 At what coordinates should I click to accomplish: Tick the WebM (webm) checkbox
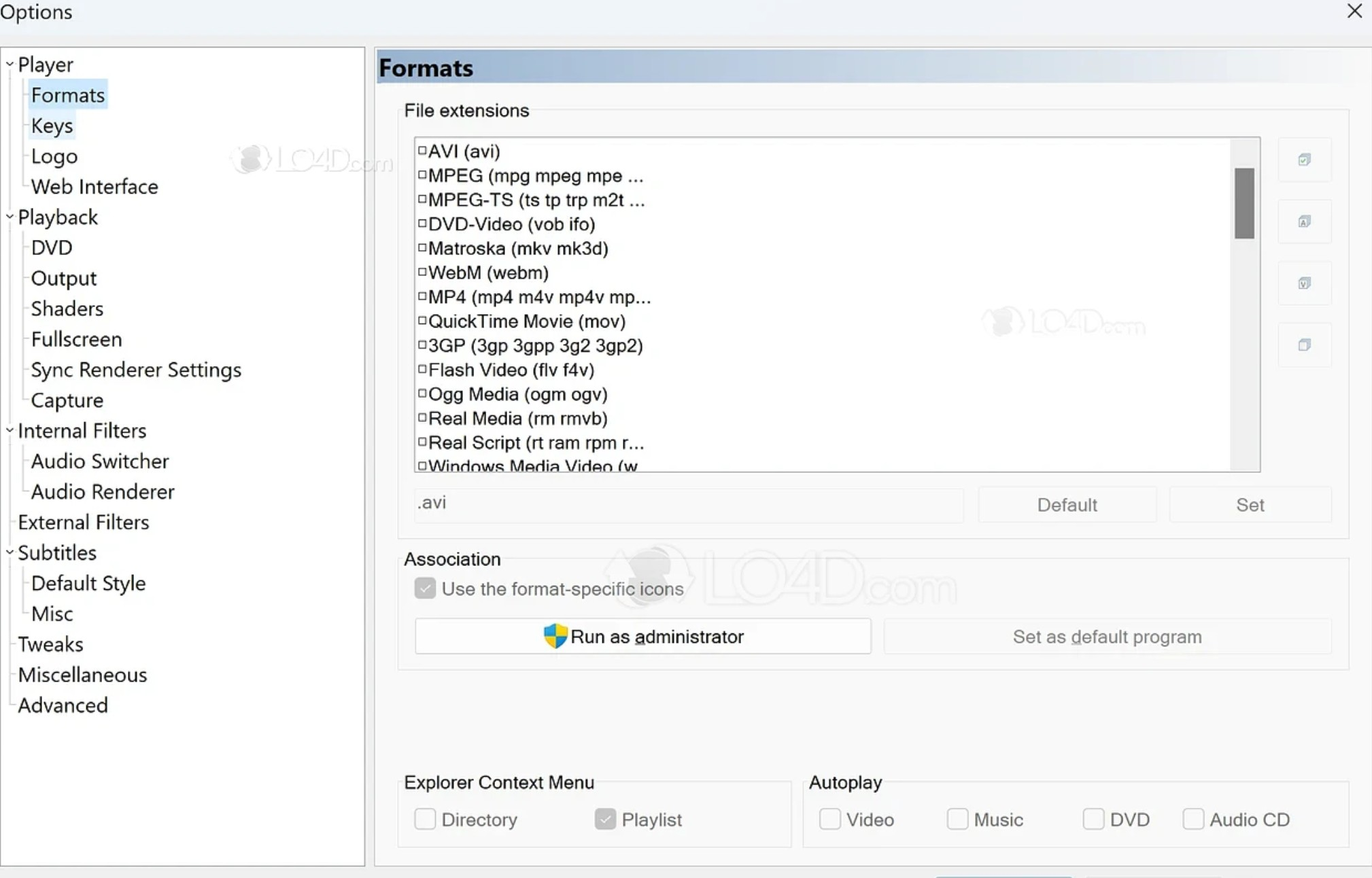coord(422,272)
